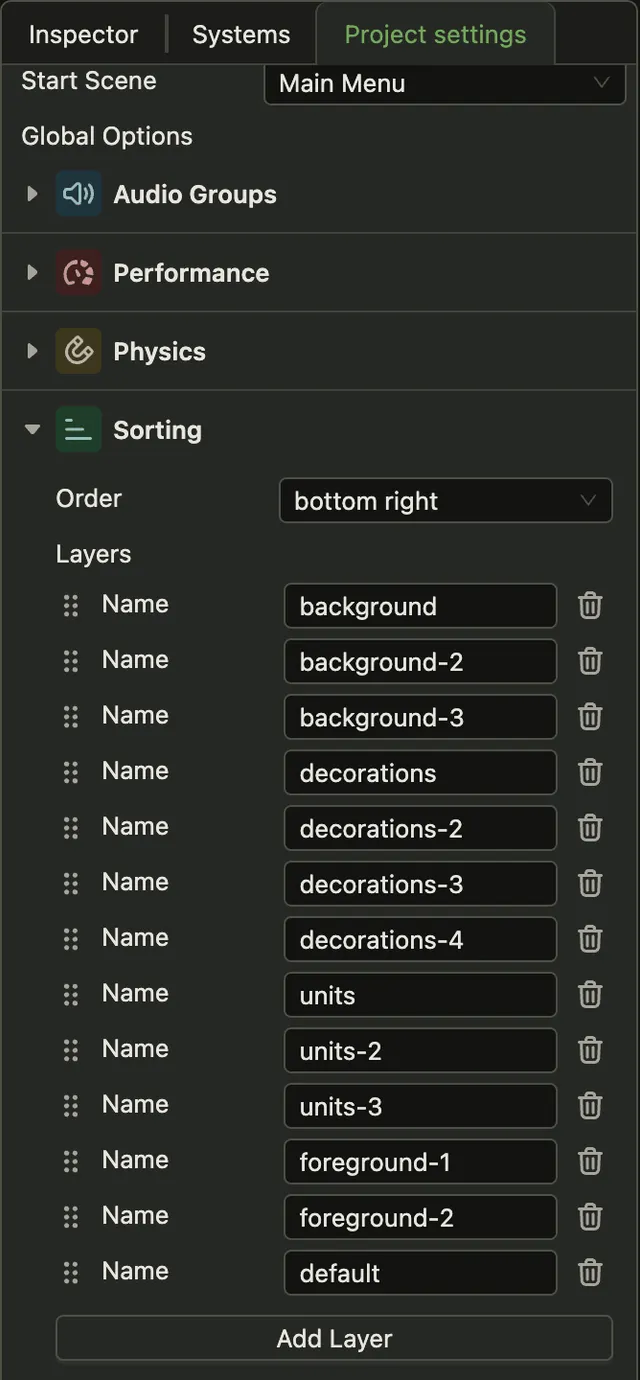Switch to the Systems tab
Viewport: 640px width, 1380px height.
(x=241, y=34)
